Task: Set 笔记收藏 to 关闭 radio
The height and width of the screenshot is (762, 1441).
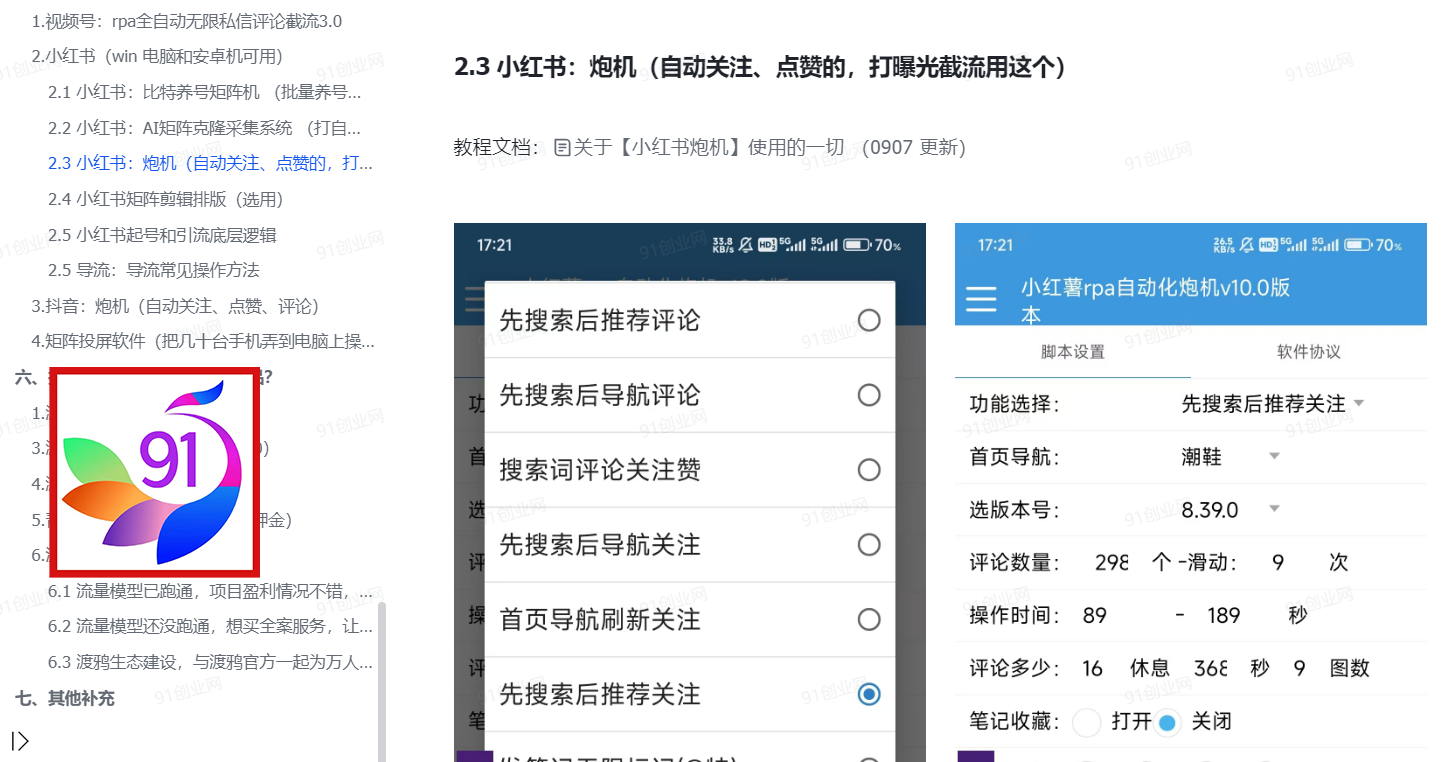Action: click(x=1167, y=722)
